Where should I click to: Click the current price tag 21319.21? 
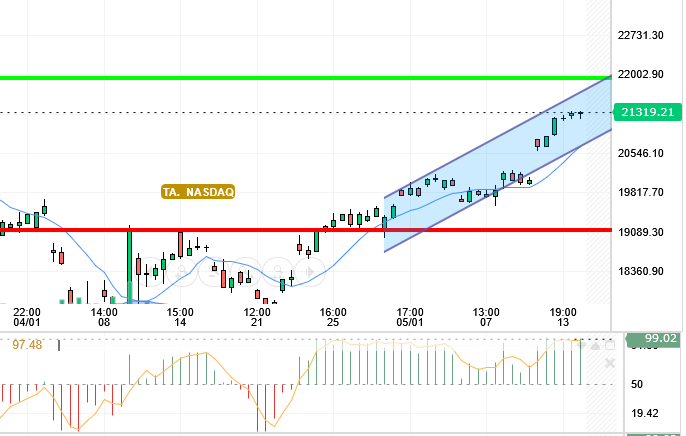(x=648, y=112)
